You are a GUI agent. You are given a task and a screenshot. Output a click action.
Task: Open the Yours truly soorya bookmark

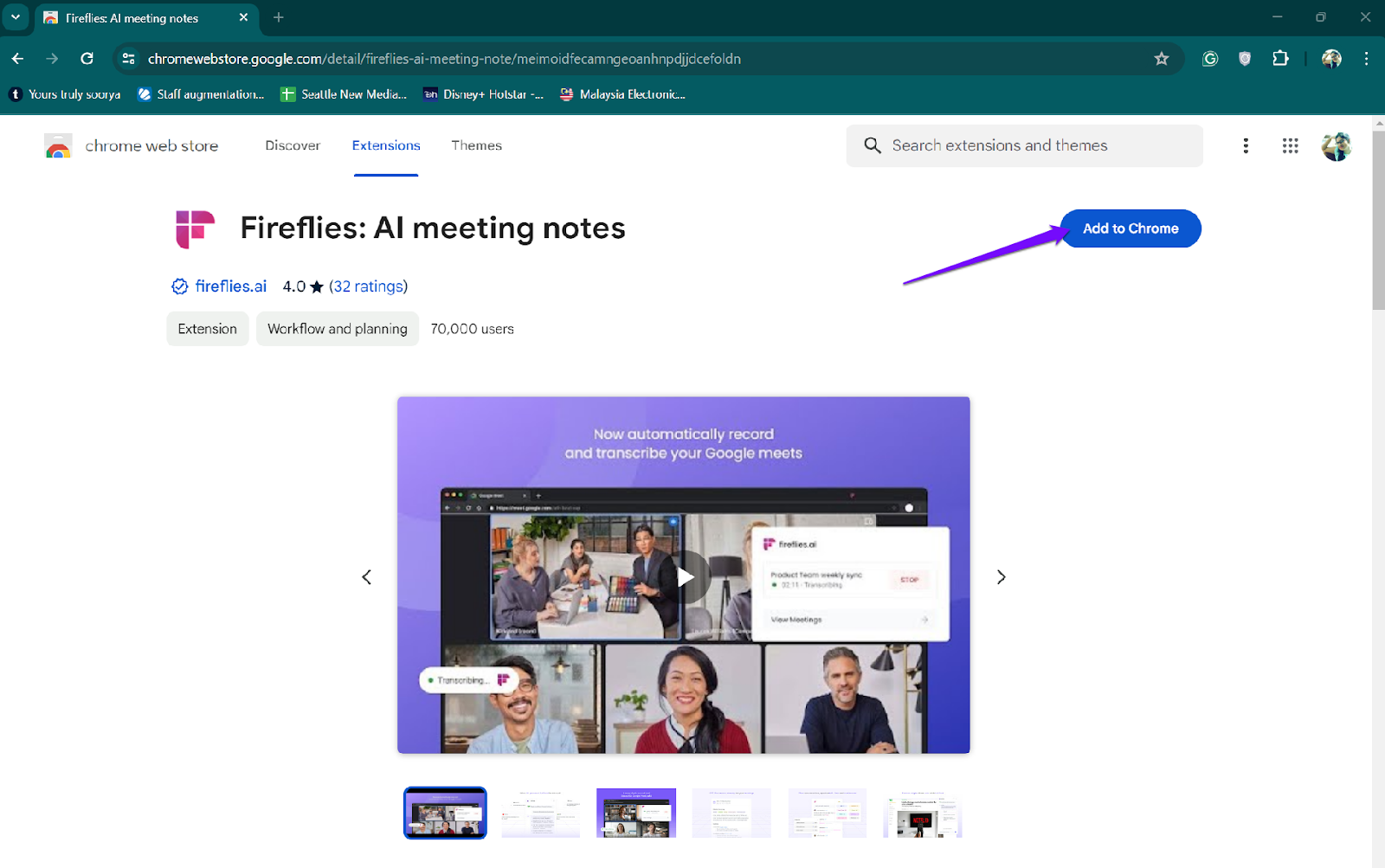[65, 94]
